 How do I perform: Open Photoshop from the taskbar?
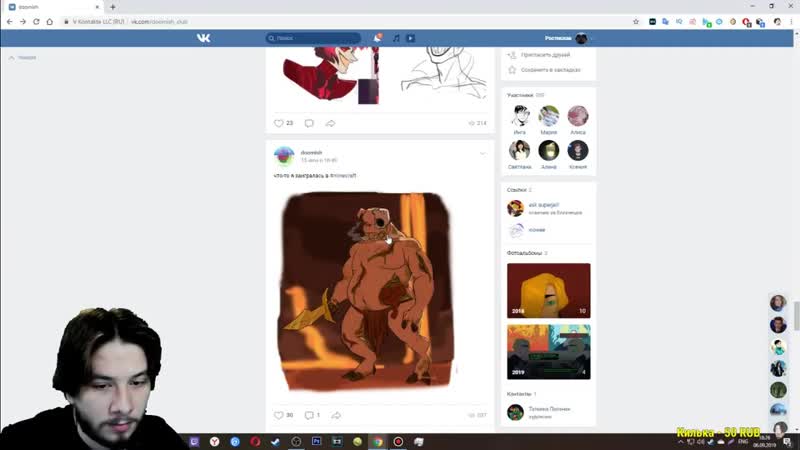[316, 442]
